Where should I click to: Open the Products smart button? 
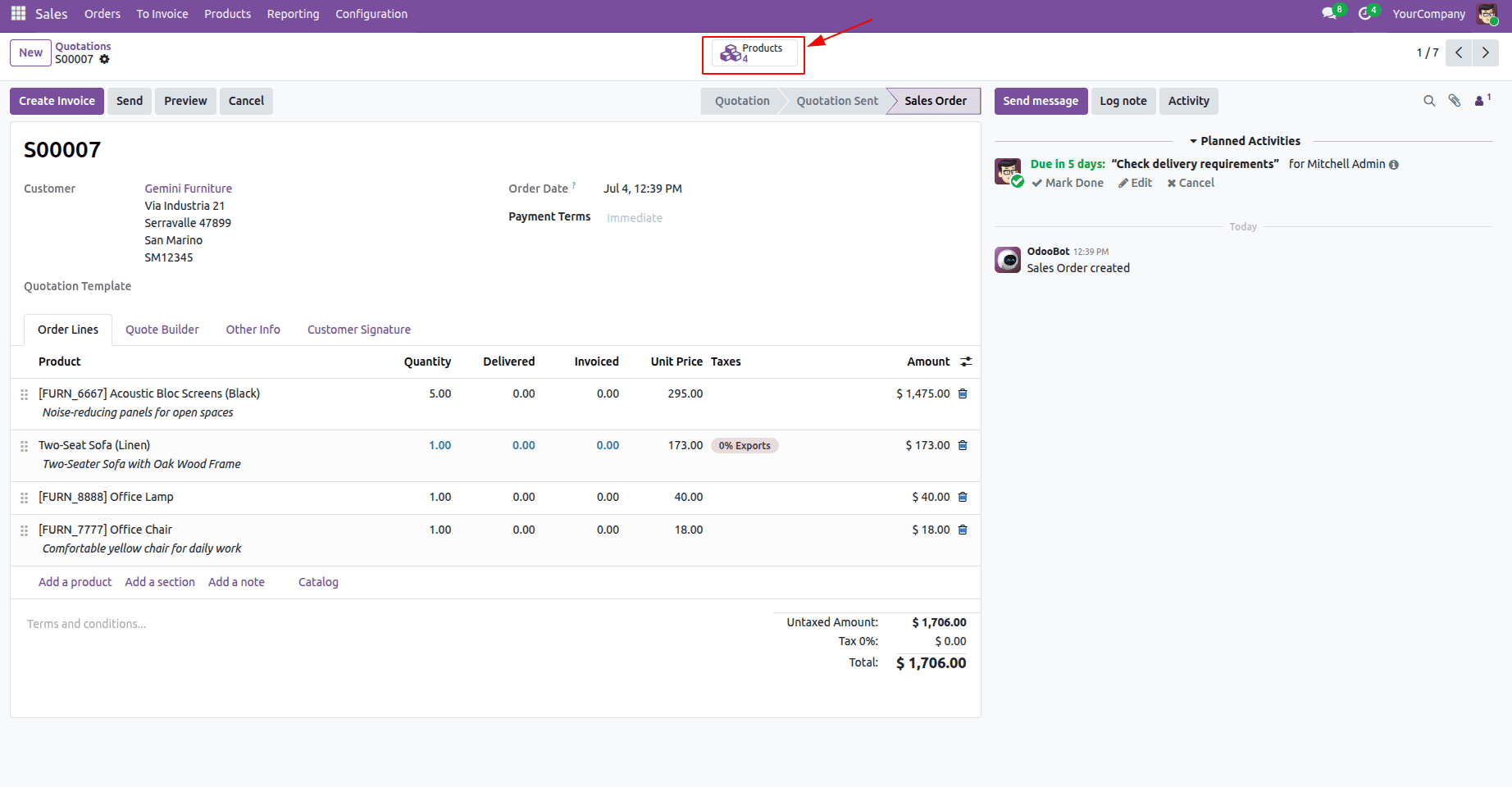click(754, 53)
